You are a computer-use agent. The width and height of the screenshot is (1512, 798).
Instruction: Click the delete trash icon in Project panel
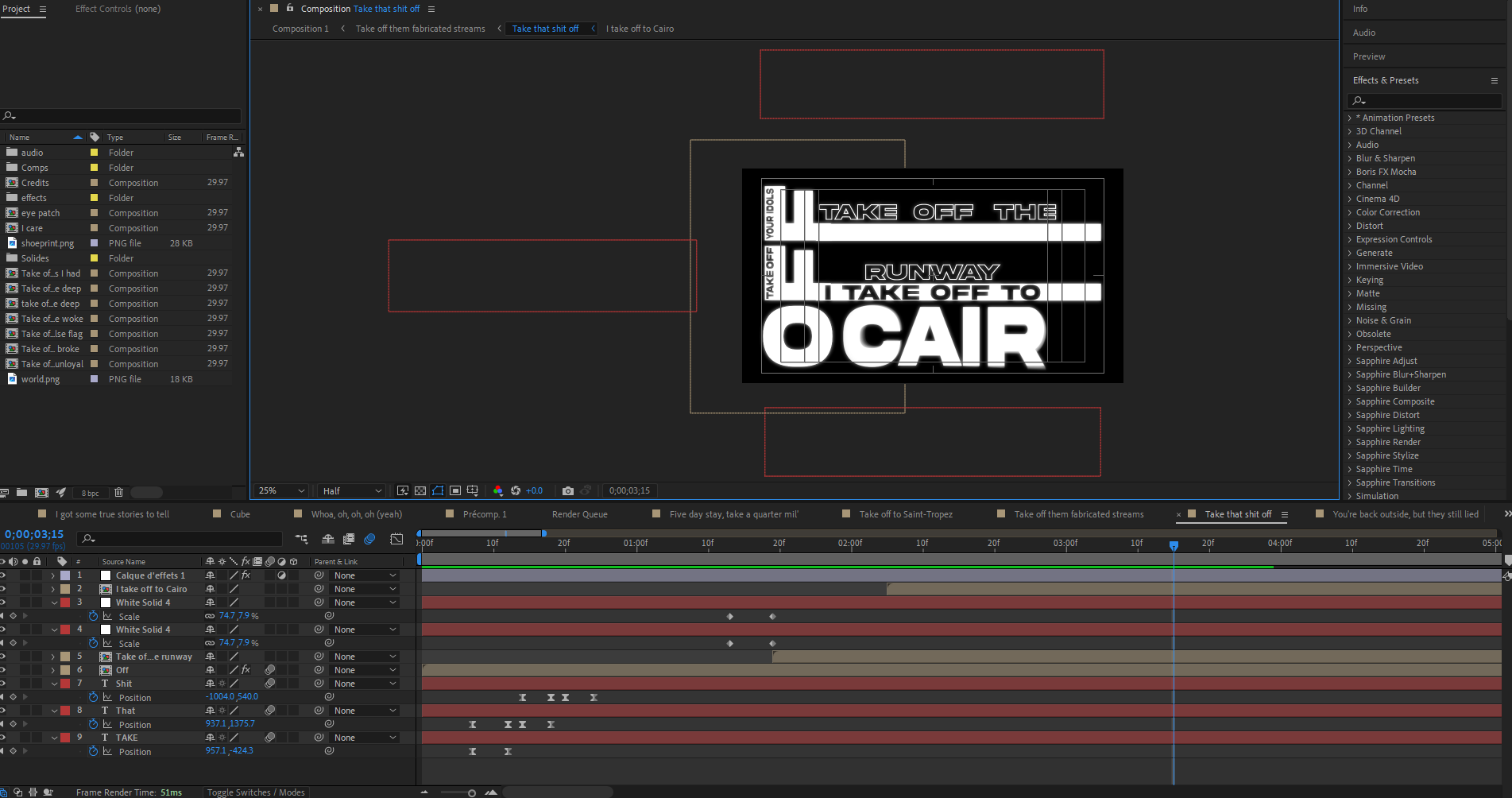(118, 493)
